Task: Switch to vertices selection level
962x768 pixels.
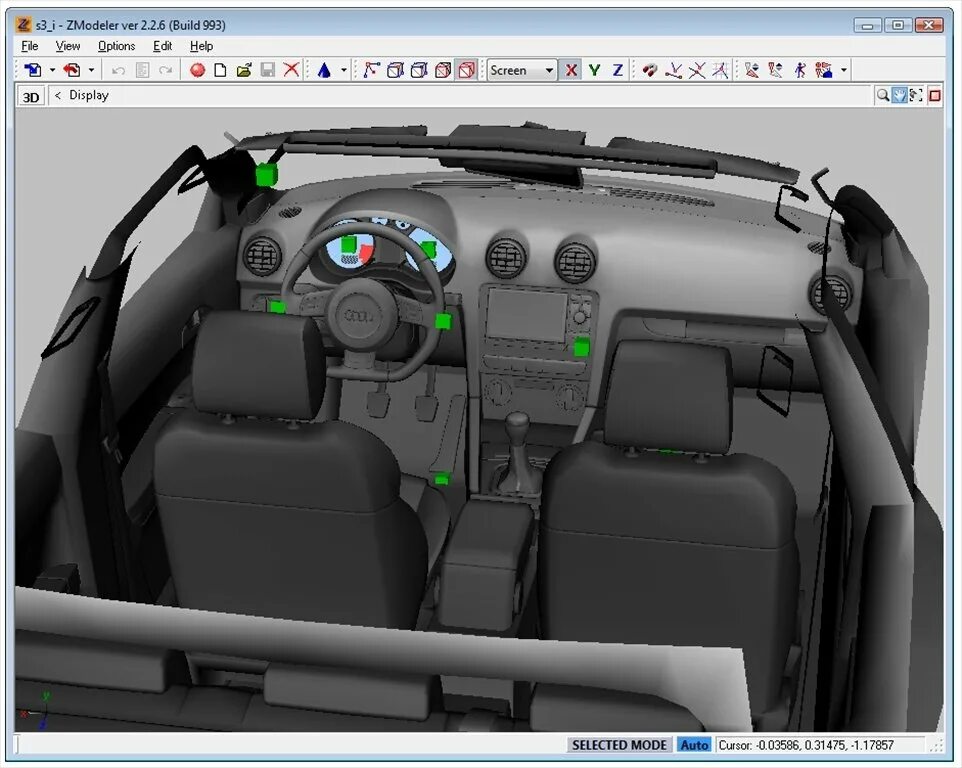Action: coord(371,70)
